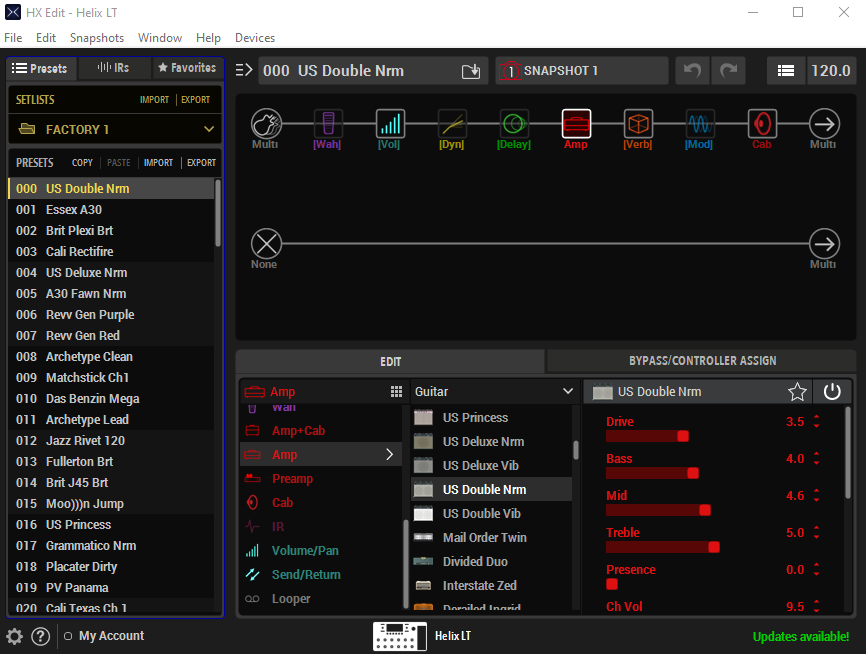Click the undo arrow button
Viewport: 866px width, 654px height.
692,71
